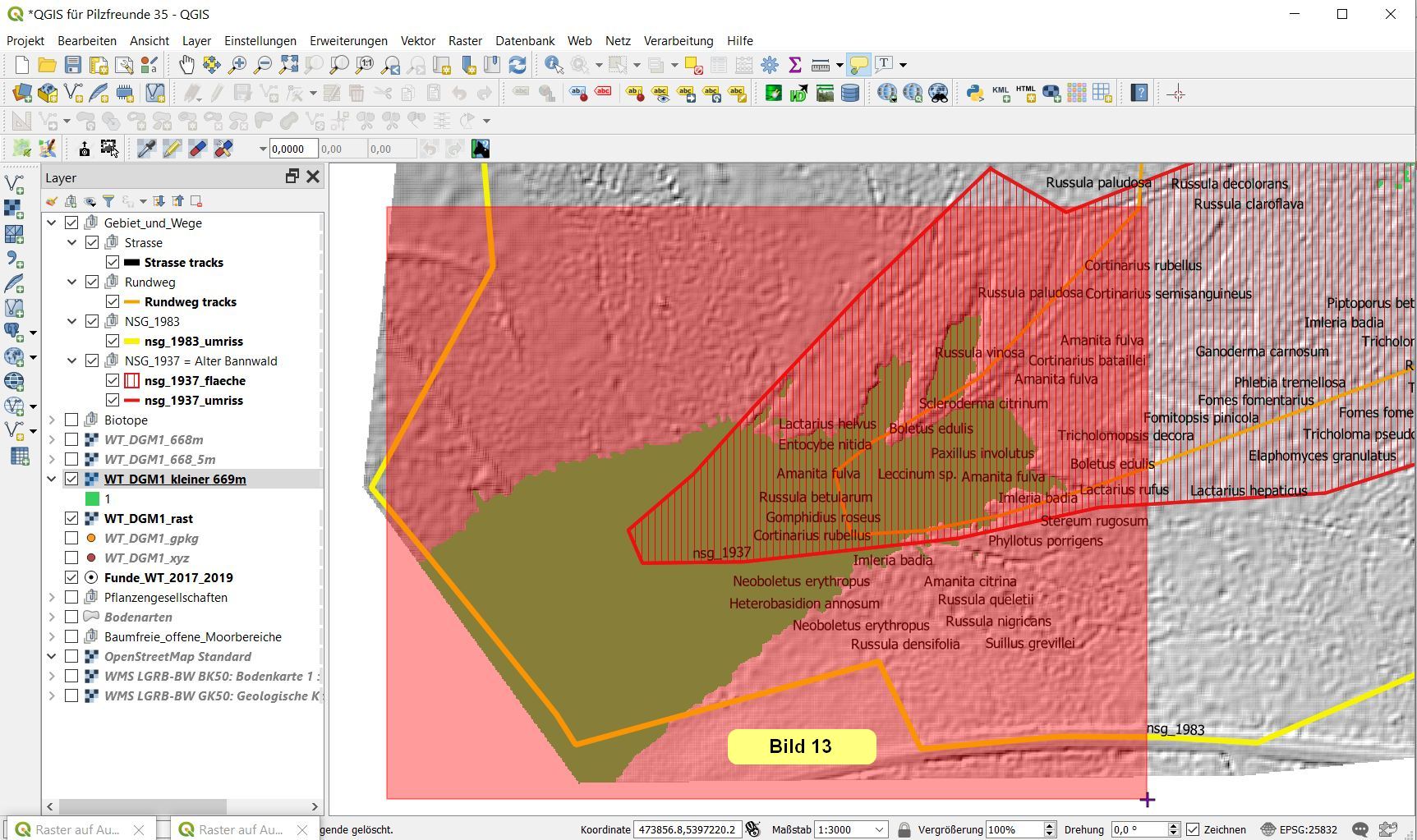The image size is (1417, 840).
Task: Click the Identify Features tool
Action: click(x=554, y=65)
